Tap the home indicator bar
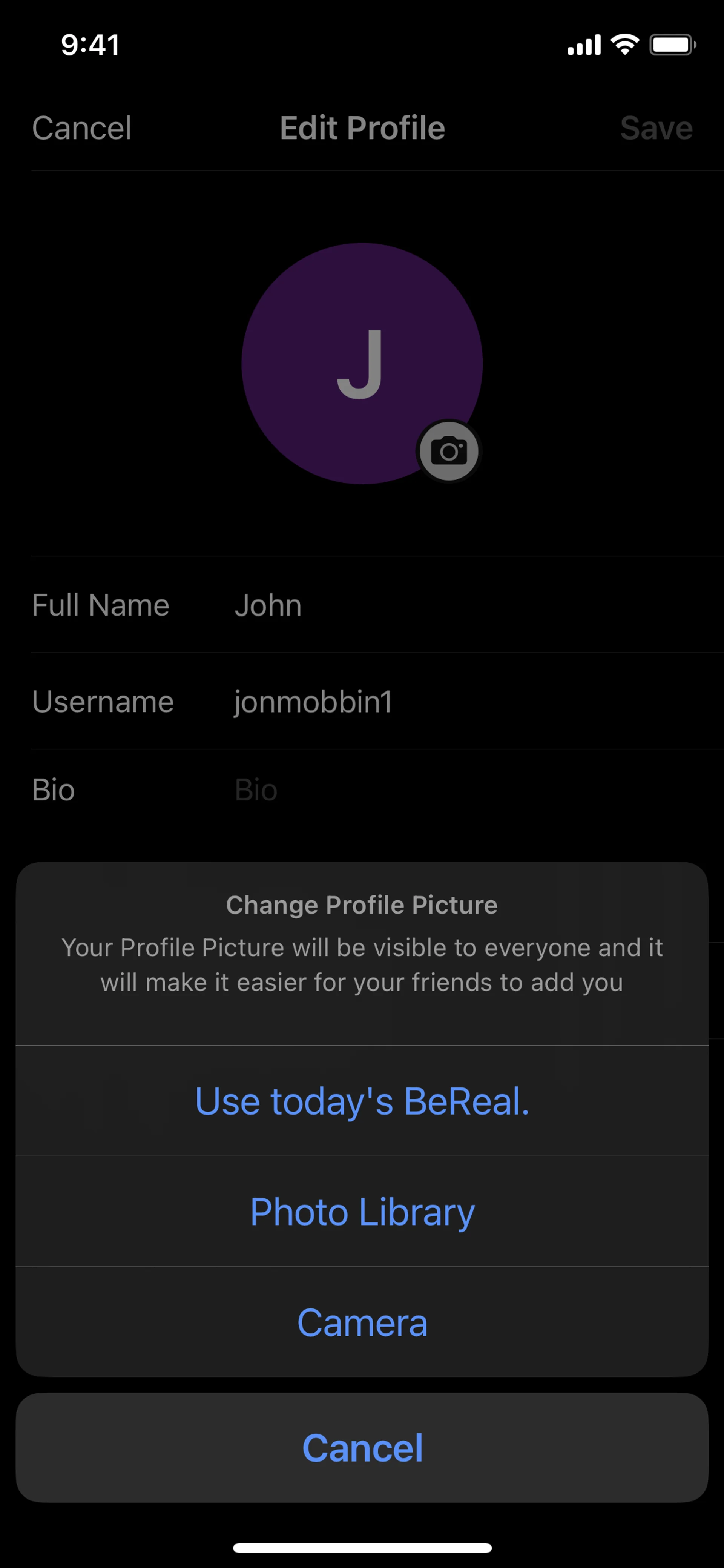This screenshot has height=1568, width=724. (x=362, y=1548)
